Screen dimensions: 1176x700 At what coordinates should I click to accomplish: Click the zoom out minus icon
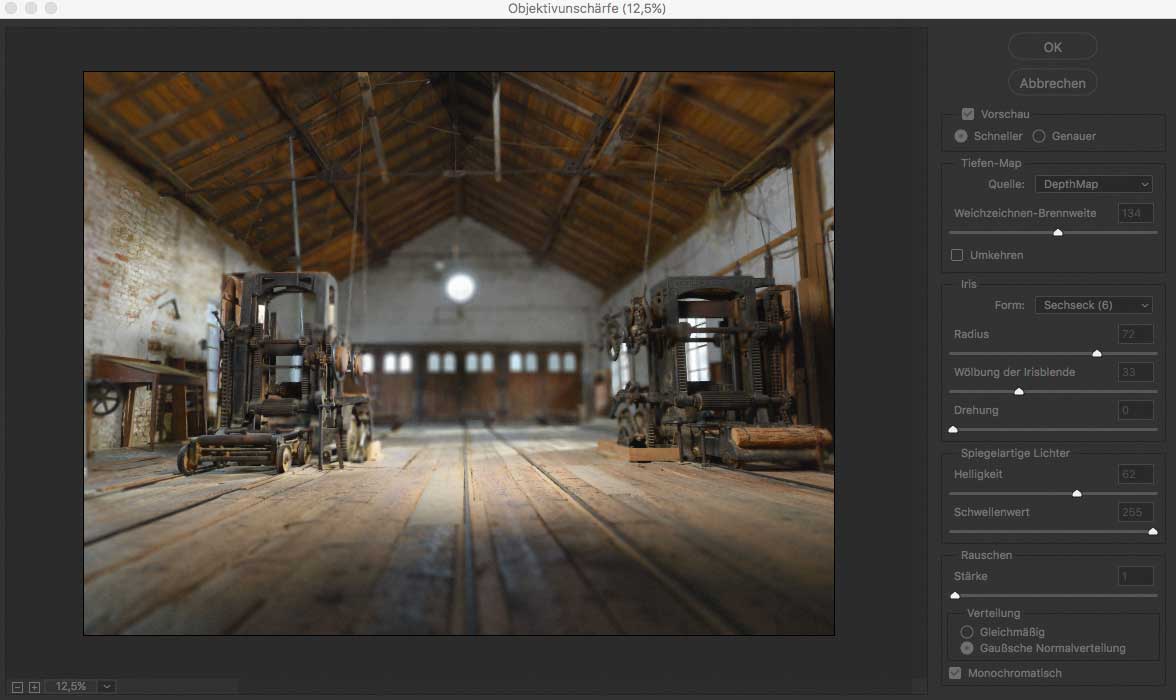20,687
